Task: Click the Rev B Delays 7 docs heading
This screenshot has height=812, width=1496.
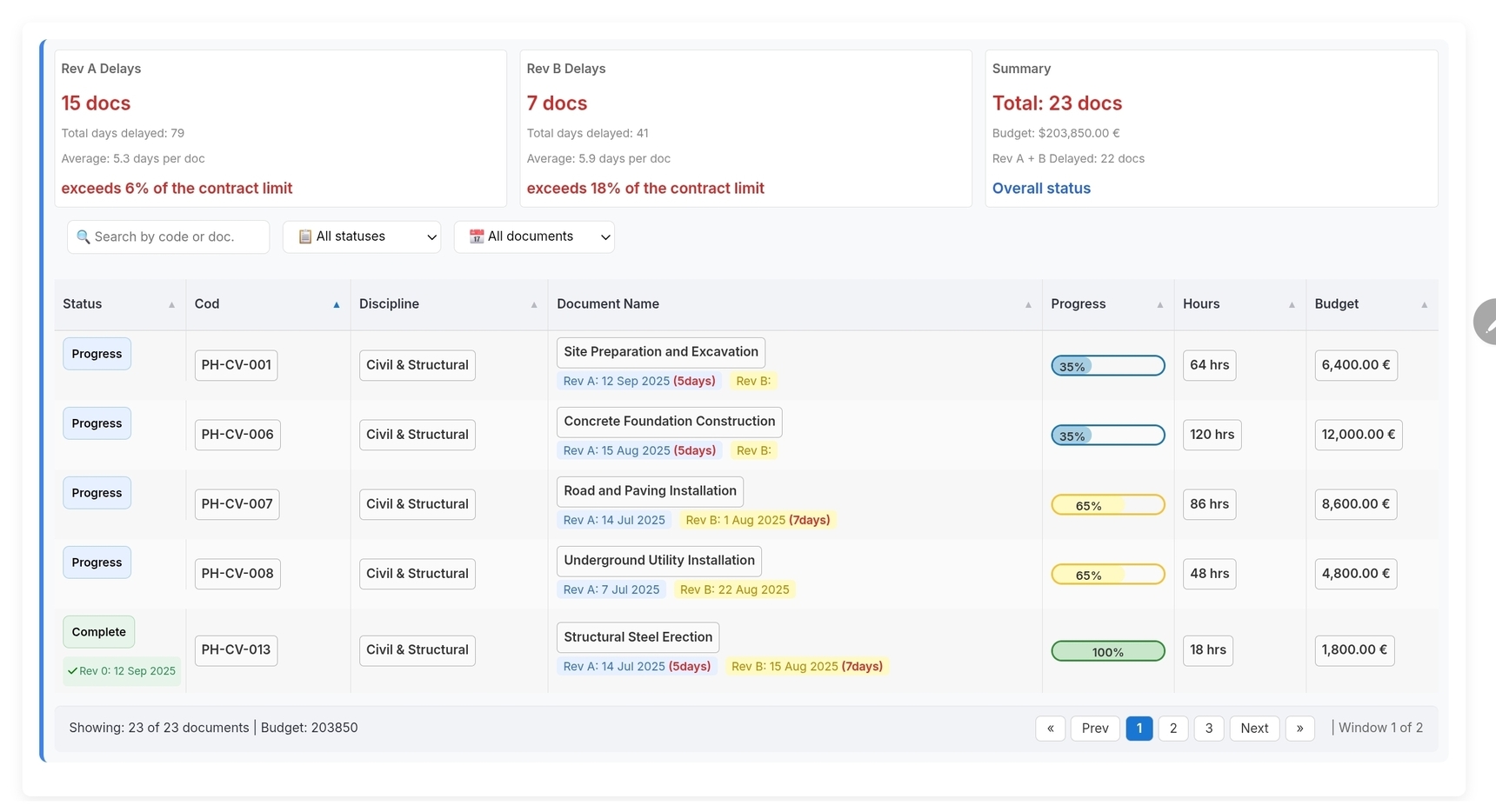Action: pyautogui.click(x=558, y=103)
